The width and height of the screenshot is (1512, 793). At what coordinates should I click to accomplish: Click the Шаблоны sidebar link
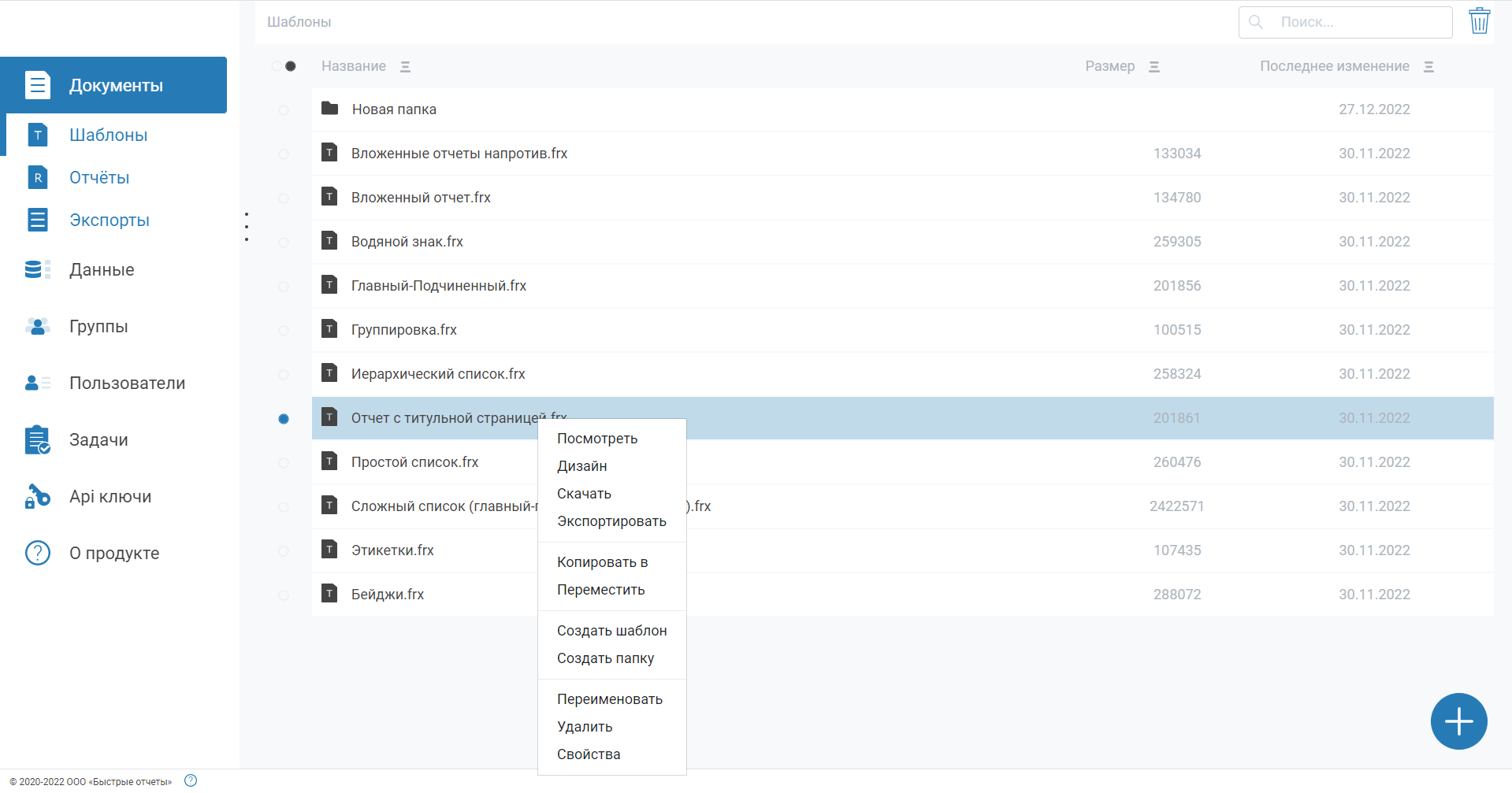[x=109, y=135]
